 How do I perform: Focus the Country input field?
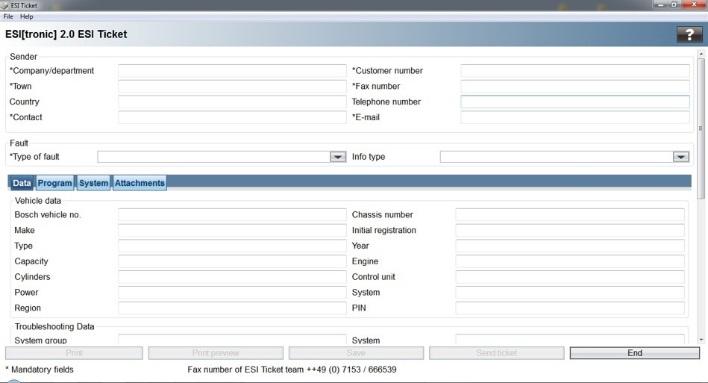point(232,102)
